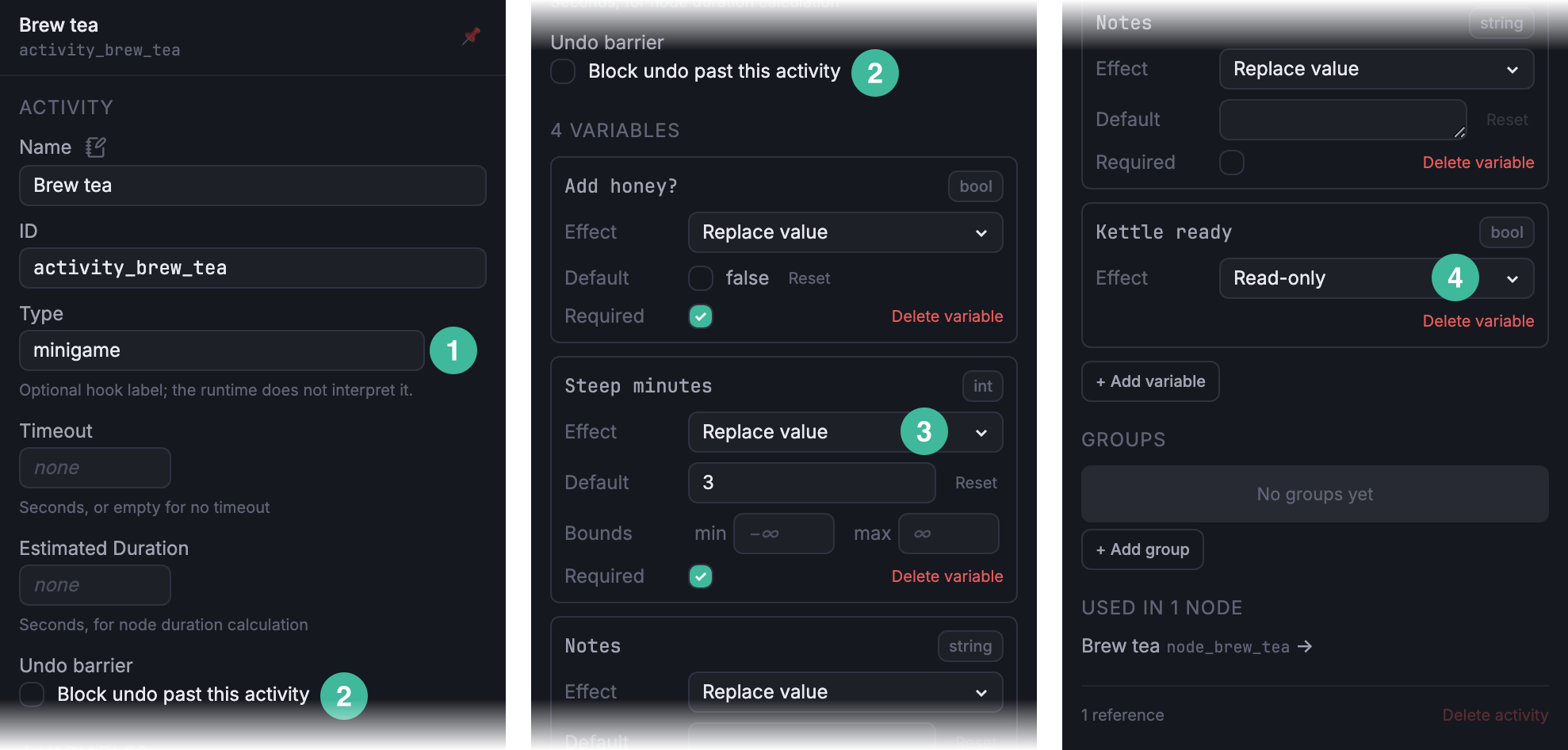Click the int badge on Steep minutes
Viewport: 1568px width, 750px height.
[x=983, y=386]
